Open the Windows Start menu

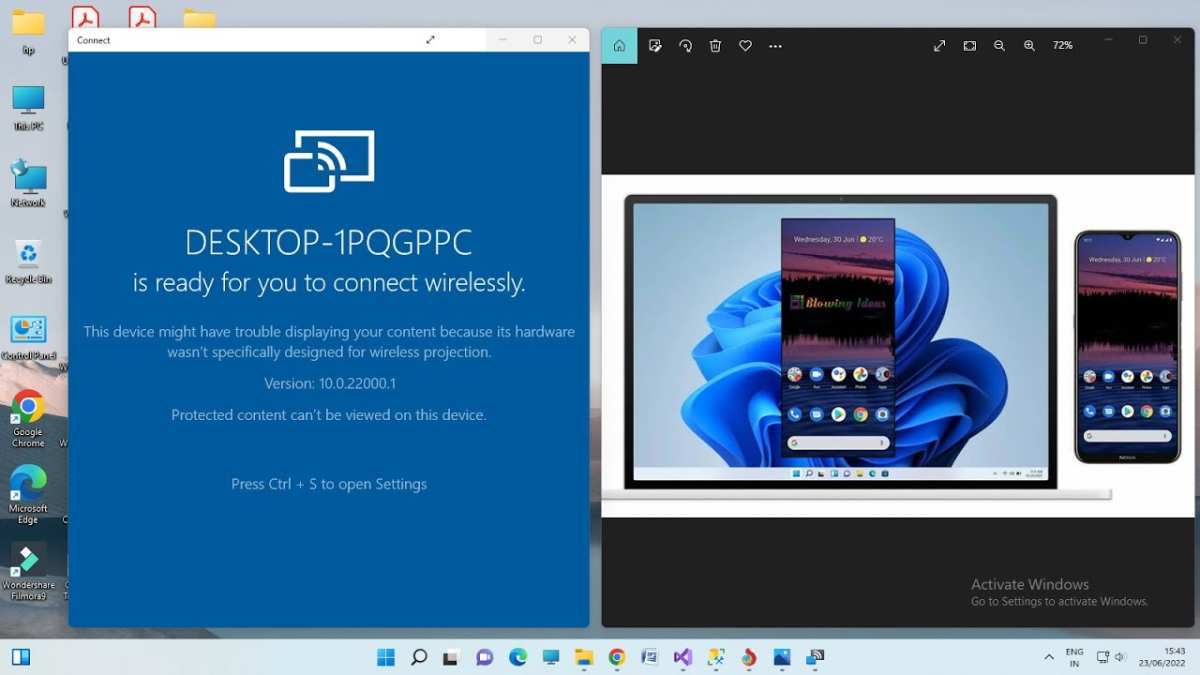(x=386, y=657)
